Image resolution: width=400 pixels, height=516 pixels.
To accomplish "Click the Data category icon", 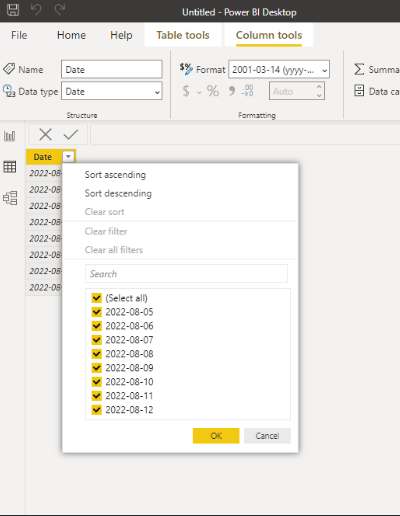I will (359, 91).
